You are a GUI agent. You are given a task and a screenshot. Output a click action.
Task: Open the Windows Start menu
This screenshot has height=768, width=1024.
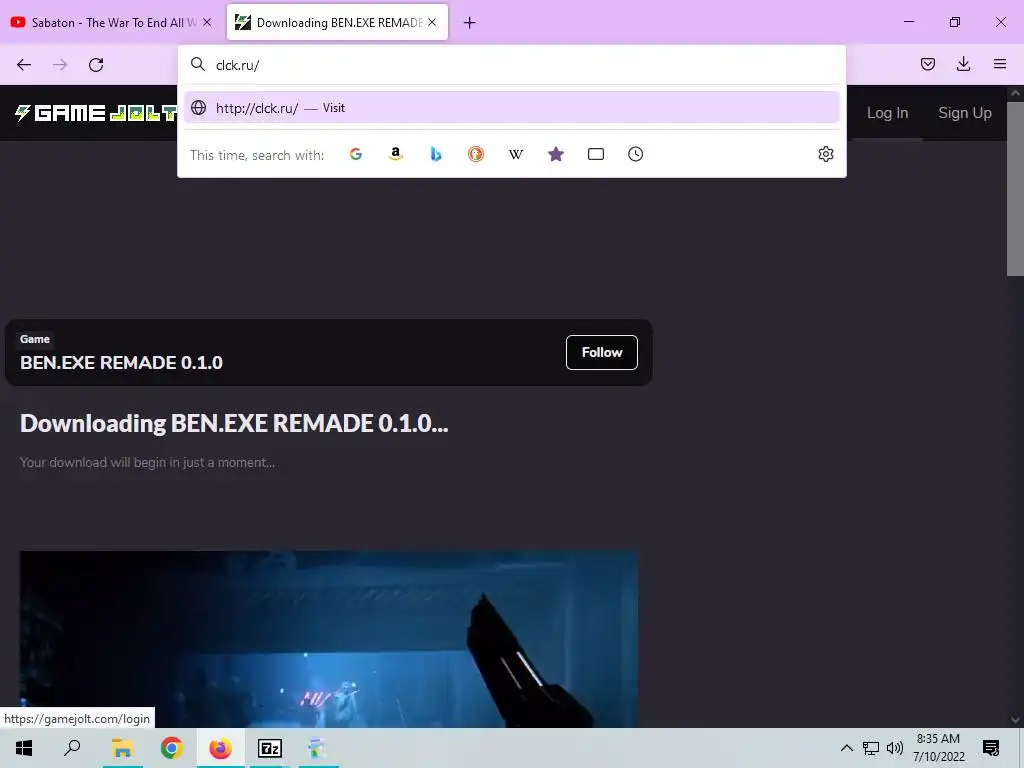24,748
